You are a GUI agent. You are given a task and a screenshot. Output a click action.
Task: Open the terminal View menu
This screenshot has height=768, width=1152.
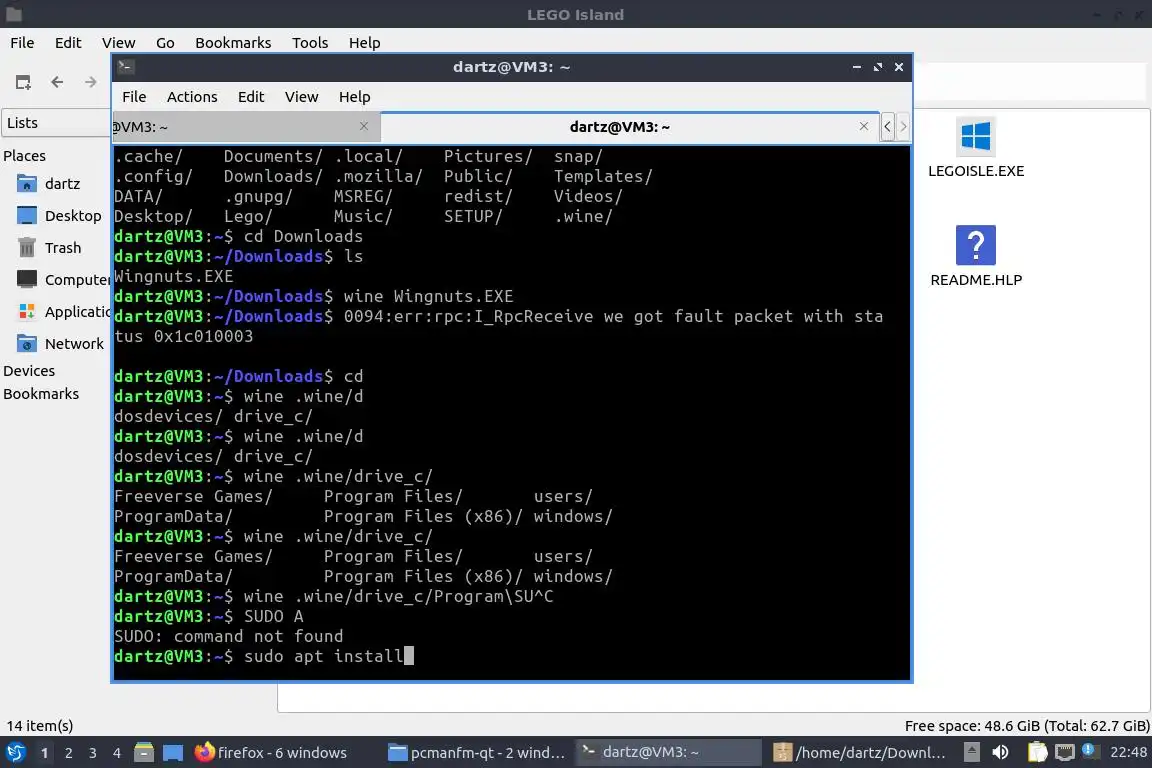[301, 97]
